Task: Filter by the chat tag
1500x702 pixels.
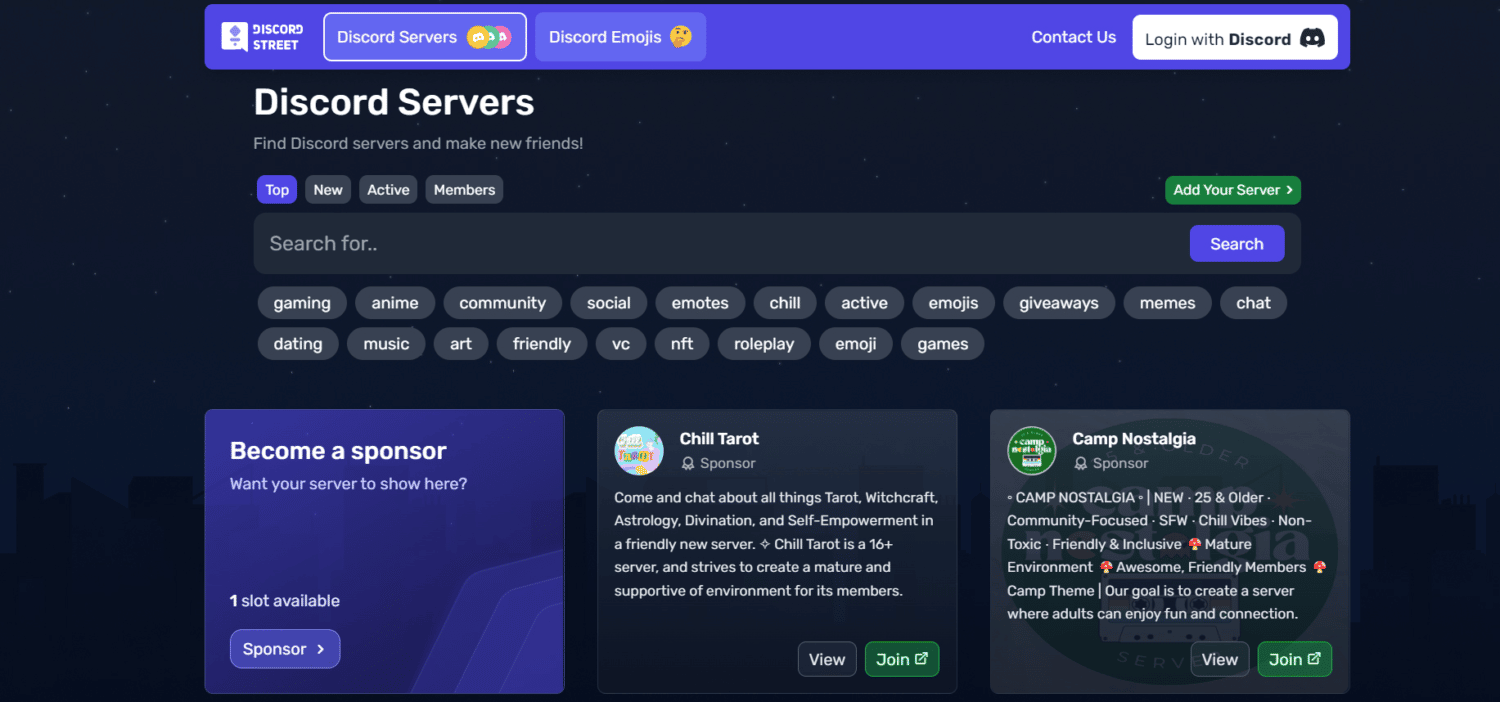Action: tap(1253, 303)
